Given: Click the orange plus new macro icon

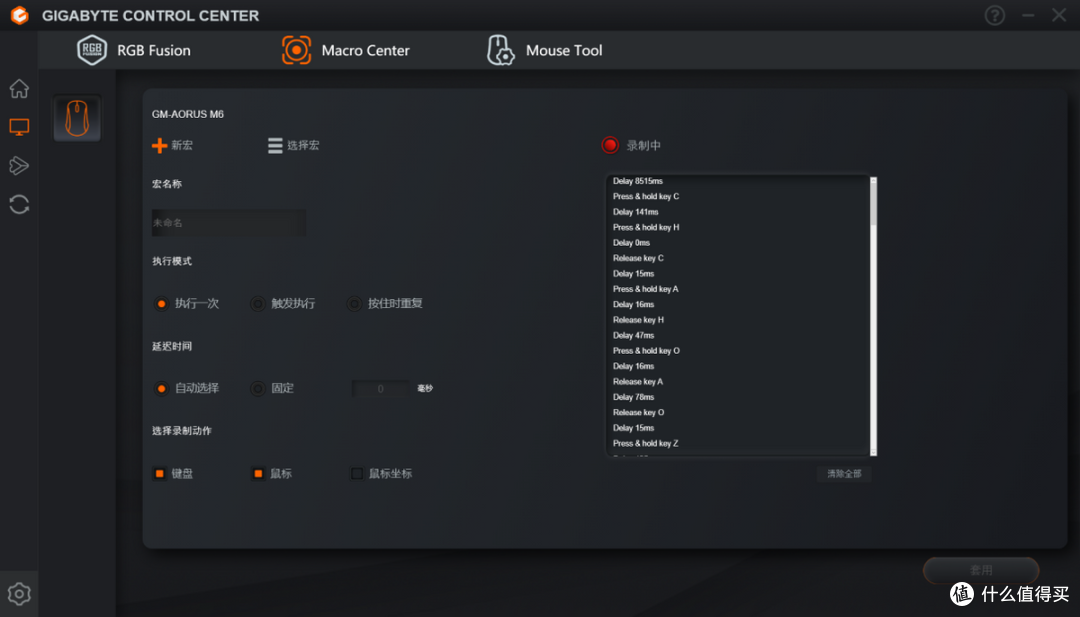Looking at the screenshot, I should [x=159, y=145].
